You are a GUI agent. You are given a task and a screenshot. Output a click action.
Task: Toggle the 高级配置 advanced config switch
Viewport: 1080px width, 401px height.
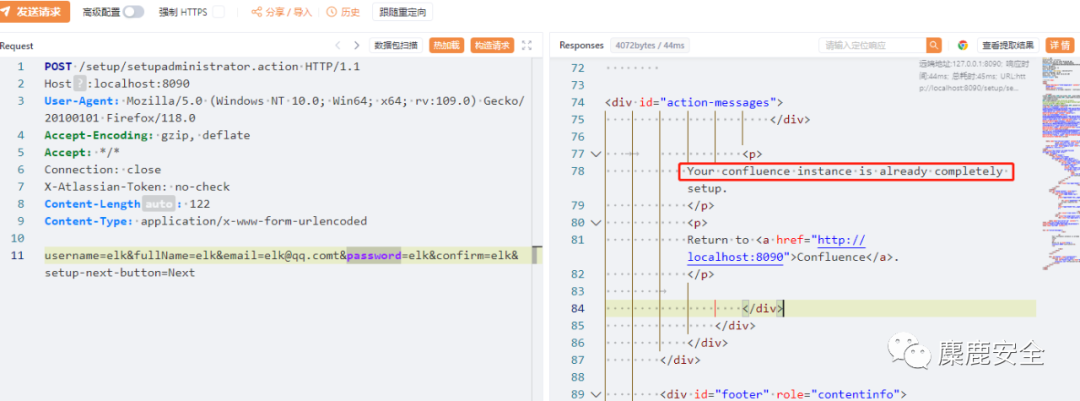134,12
